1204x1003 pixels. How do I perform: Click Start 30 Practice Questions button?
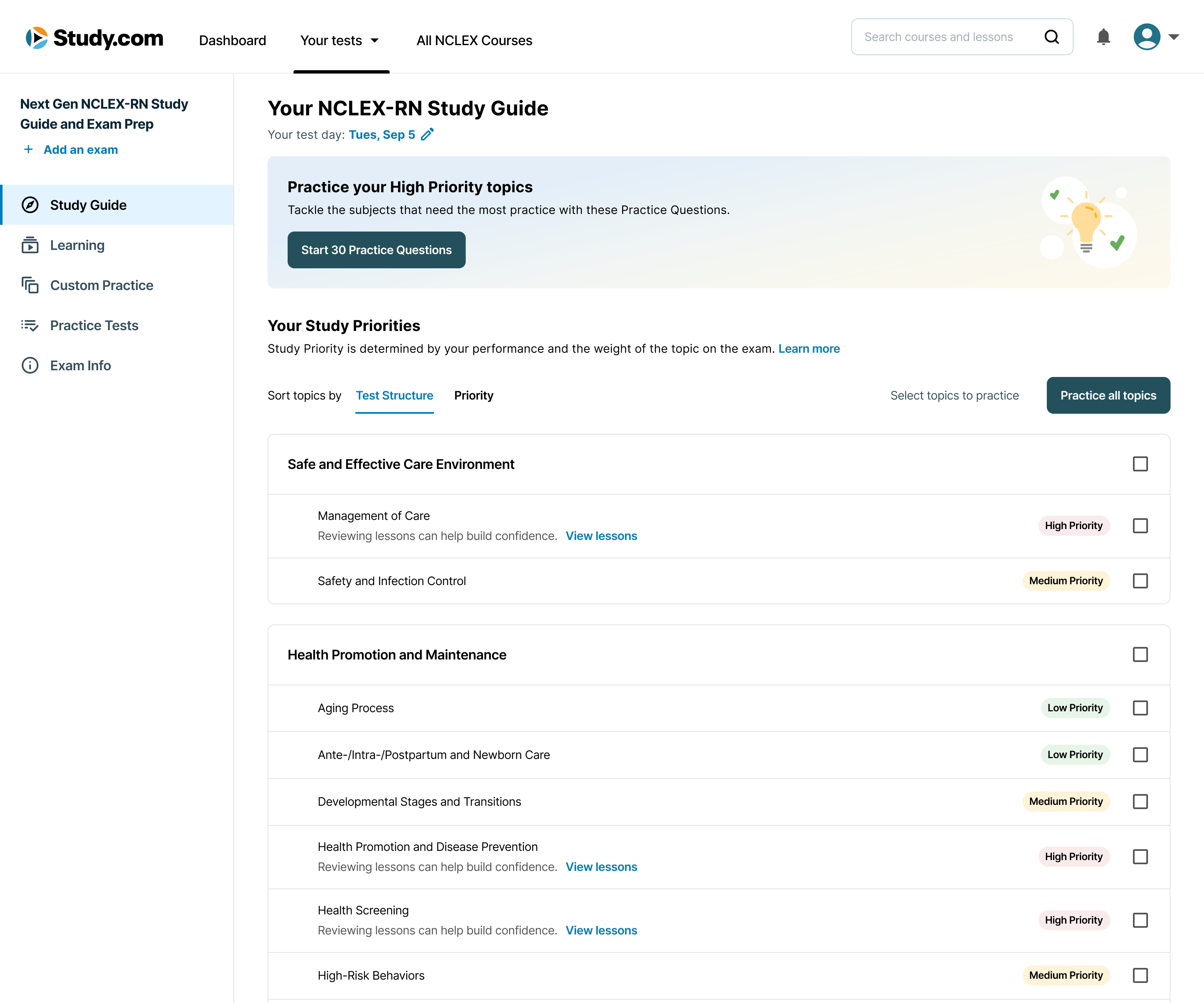[376, 250]
